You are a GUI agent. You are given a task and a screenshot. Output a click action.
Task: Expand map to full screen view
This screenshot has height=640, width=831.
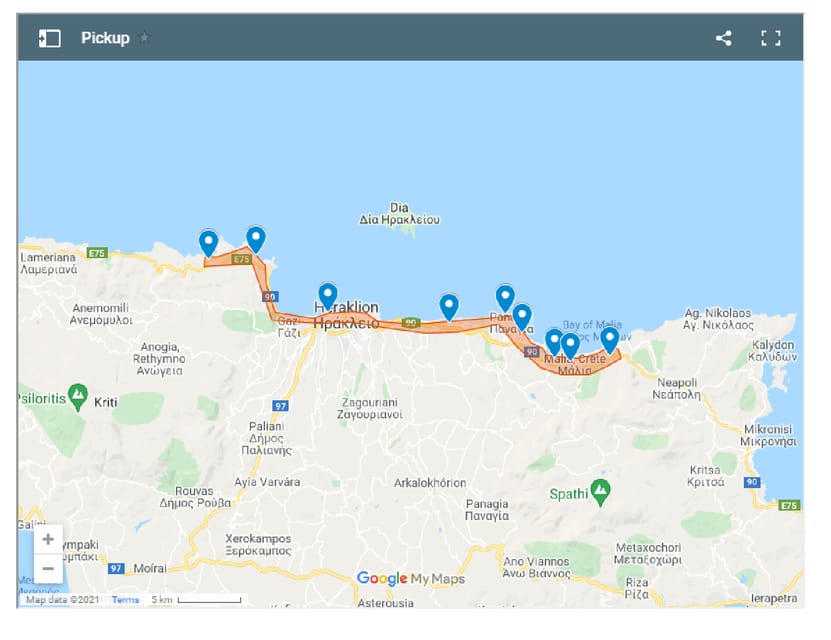click(770, 38)
